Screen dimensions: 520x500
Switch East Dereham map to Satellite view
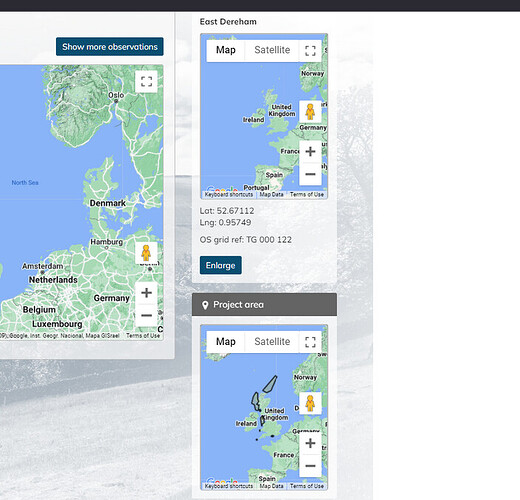[x=272, y=50]
